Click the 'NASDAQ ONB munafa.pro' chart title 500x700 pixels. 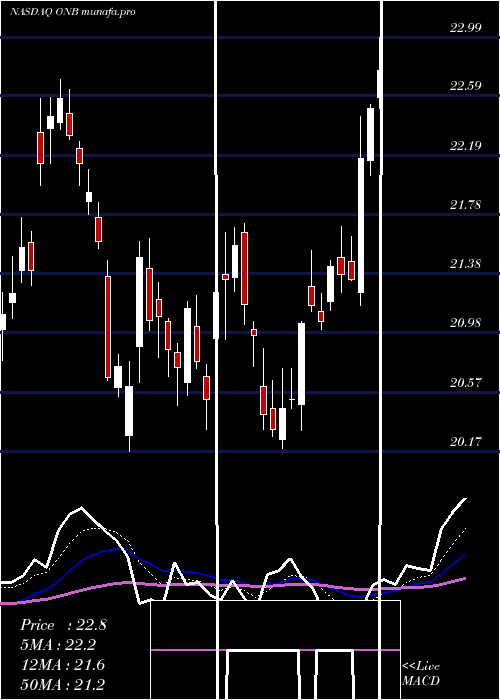coord(73,12)
